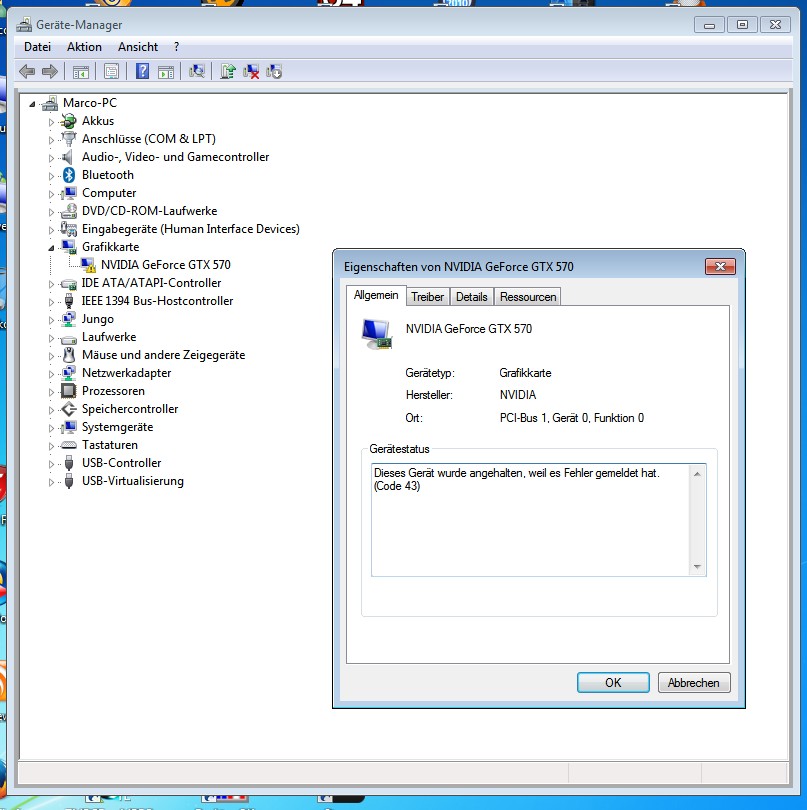
Task: Expand the USB-Virtualisierung node
Action: (x=51, y=482)
